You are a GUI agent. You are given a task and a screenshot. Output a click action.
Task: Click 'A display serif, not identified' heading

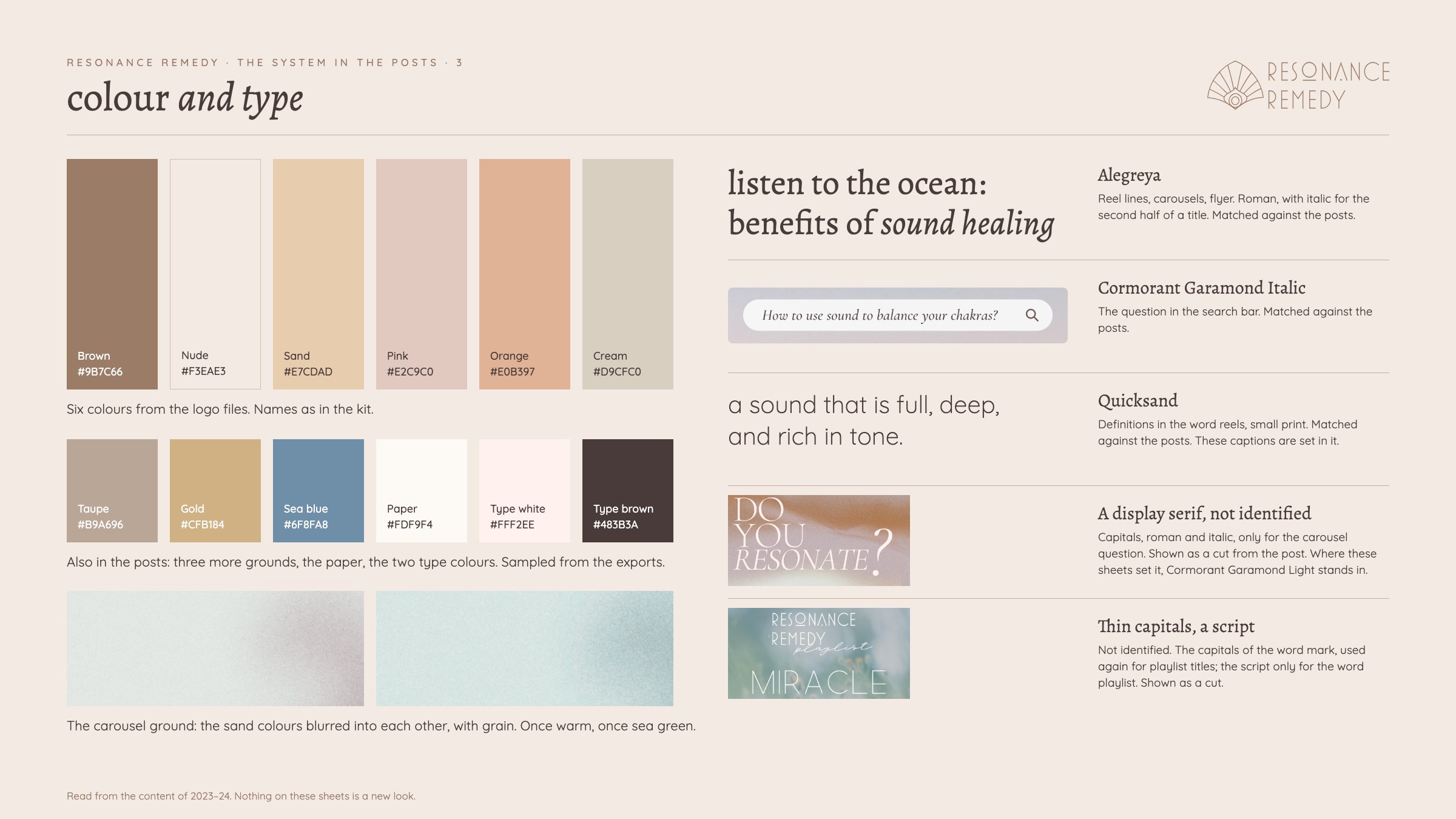[x=1204, y=514]
